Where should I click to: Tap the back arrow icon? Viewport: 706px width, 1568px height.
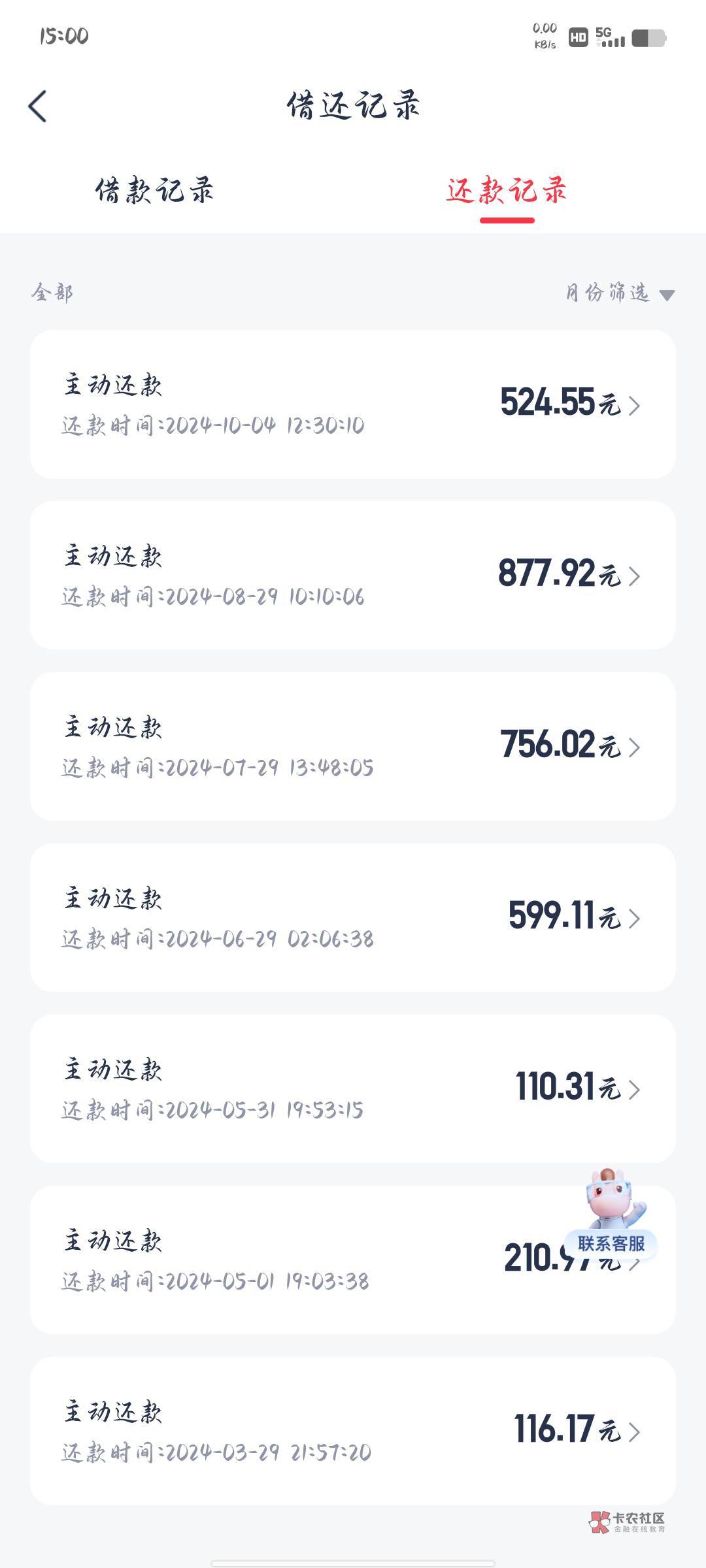tap(38, 106)
